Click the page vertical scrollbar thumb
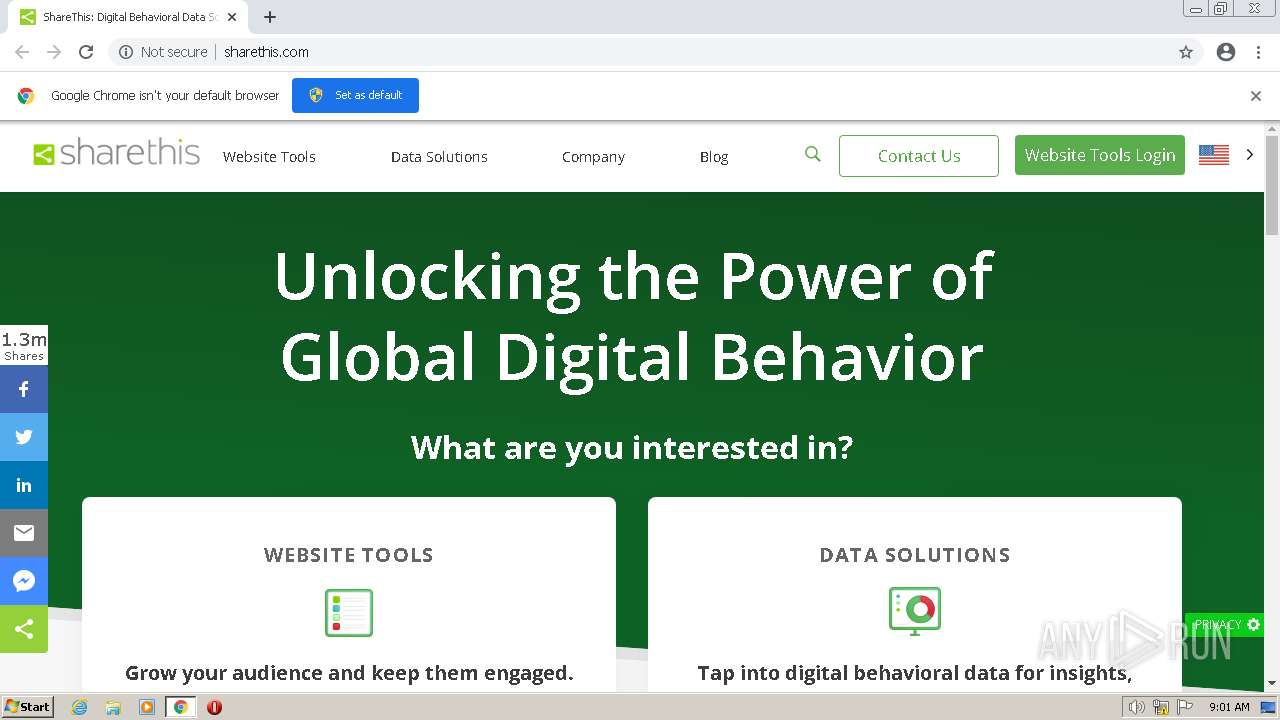This screenshot has width=1280, height=720. pyautogui.click(x=1272, y=186)
